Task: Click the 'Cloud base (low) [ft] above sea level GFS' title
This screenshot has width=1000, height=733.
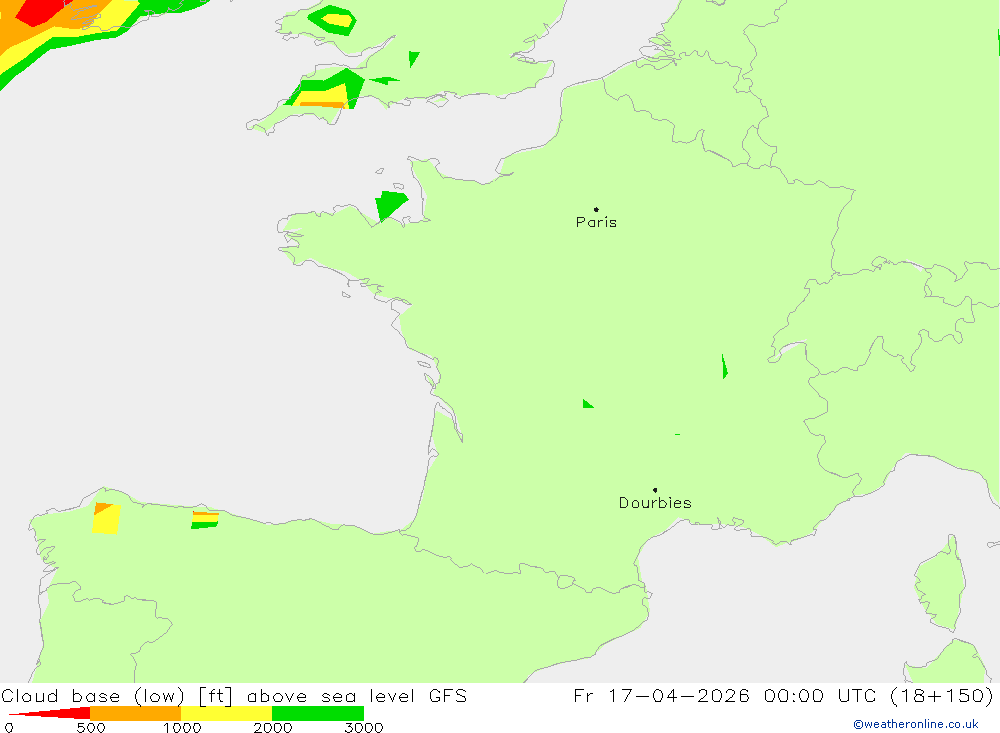Action: (234, 695)
